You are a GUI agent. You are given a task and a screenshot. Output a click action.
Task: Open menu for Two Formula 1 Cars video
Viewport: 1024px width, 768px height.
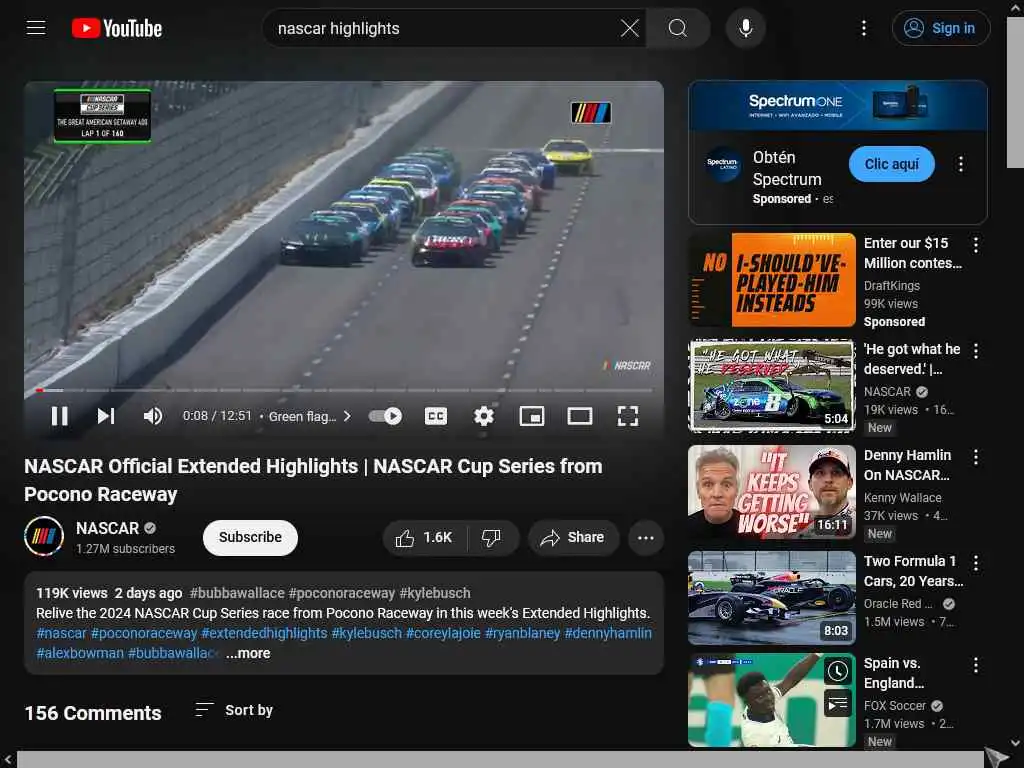[x=976, y=563]
